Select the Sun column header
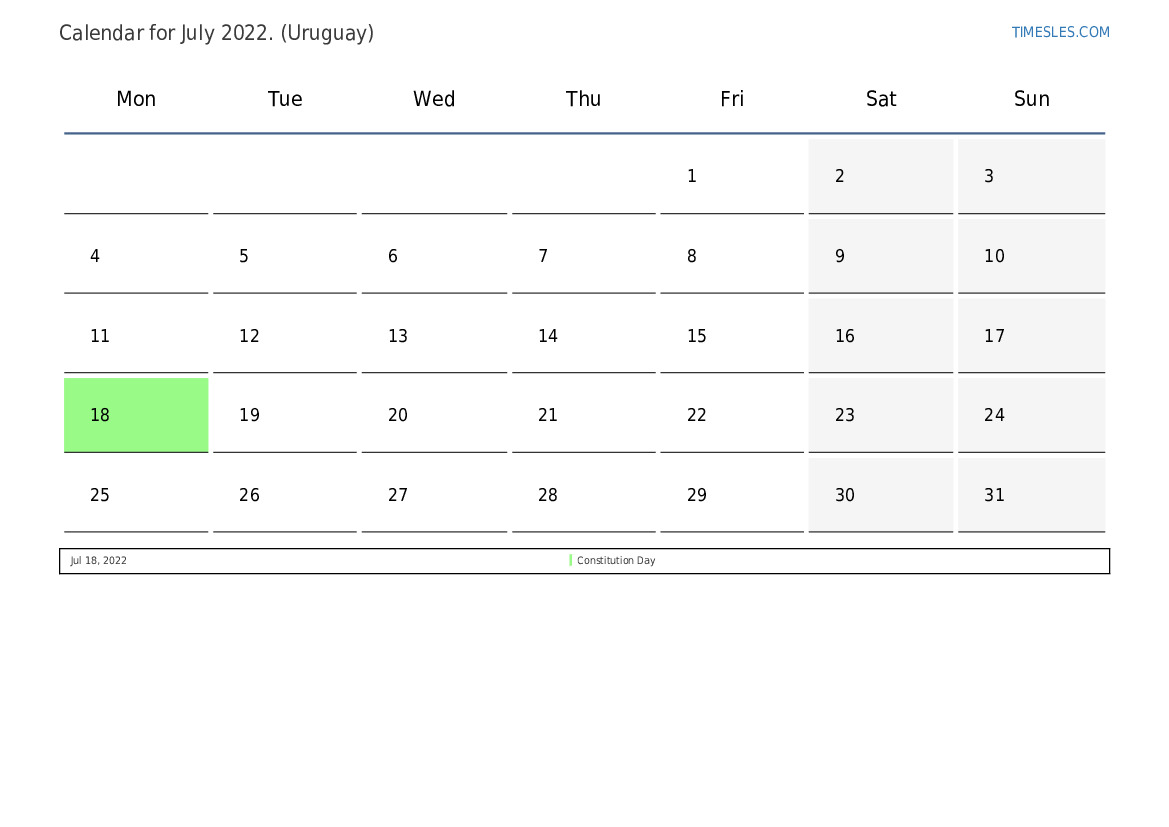Viewport: 1169px width, 827px height. tap(1031, 98)
